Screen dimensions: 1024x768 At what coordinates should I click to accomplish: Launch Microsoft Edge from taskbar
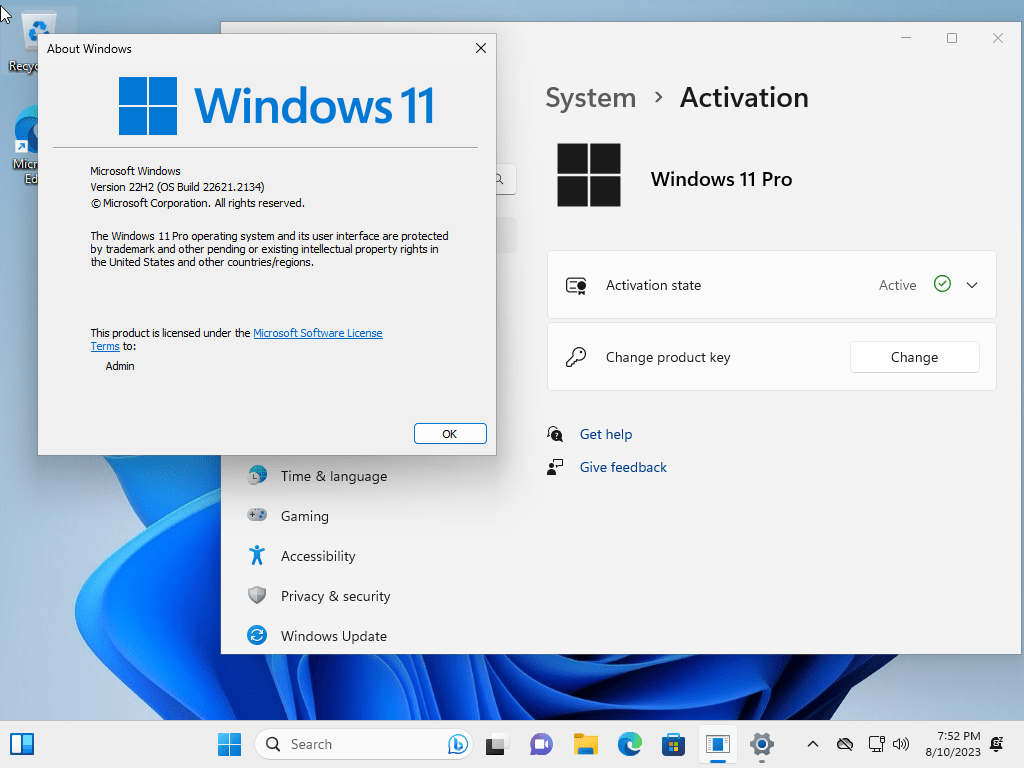click(630, 744)
